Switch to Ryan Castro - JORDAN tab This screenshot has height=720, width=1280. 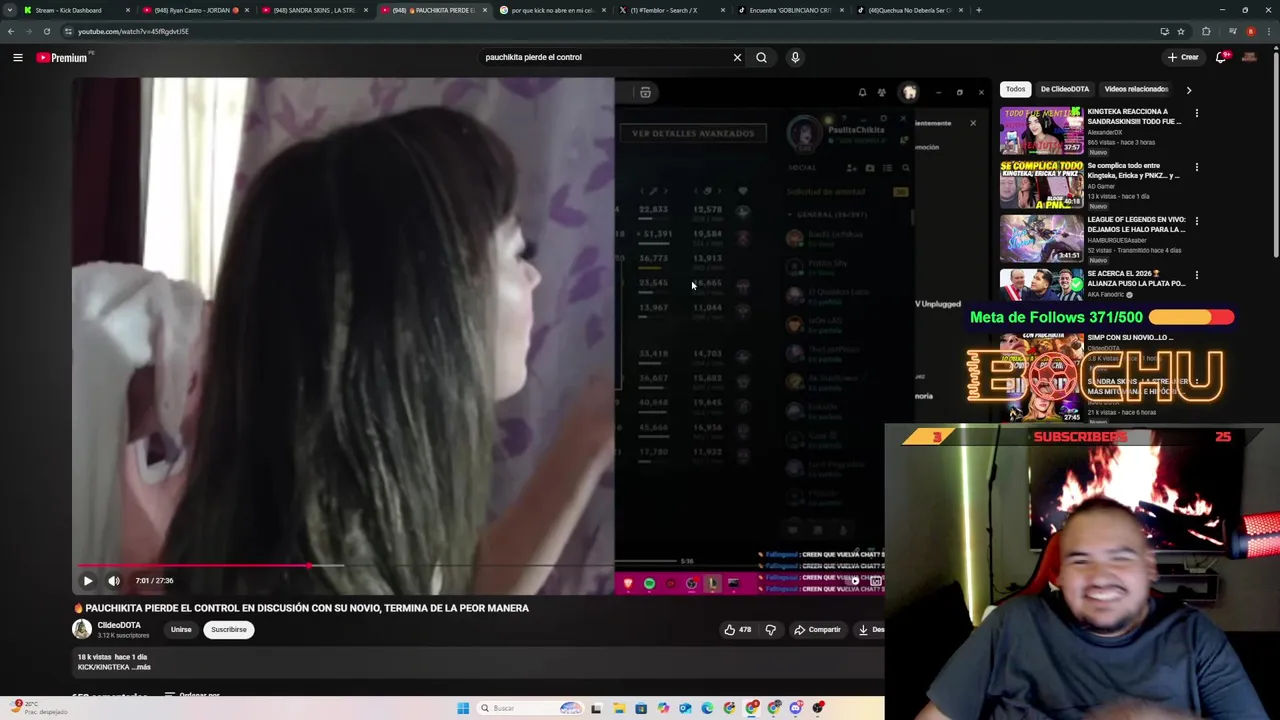(191, 10)
